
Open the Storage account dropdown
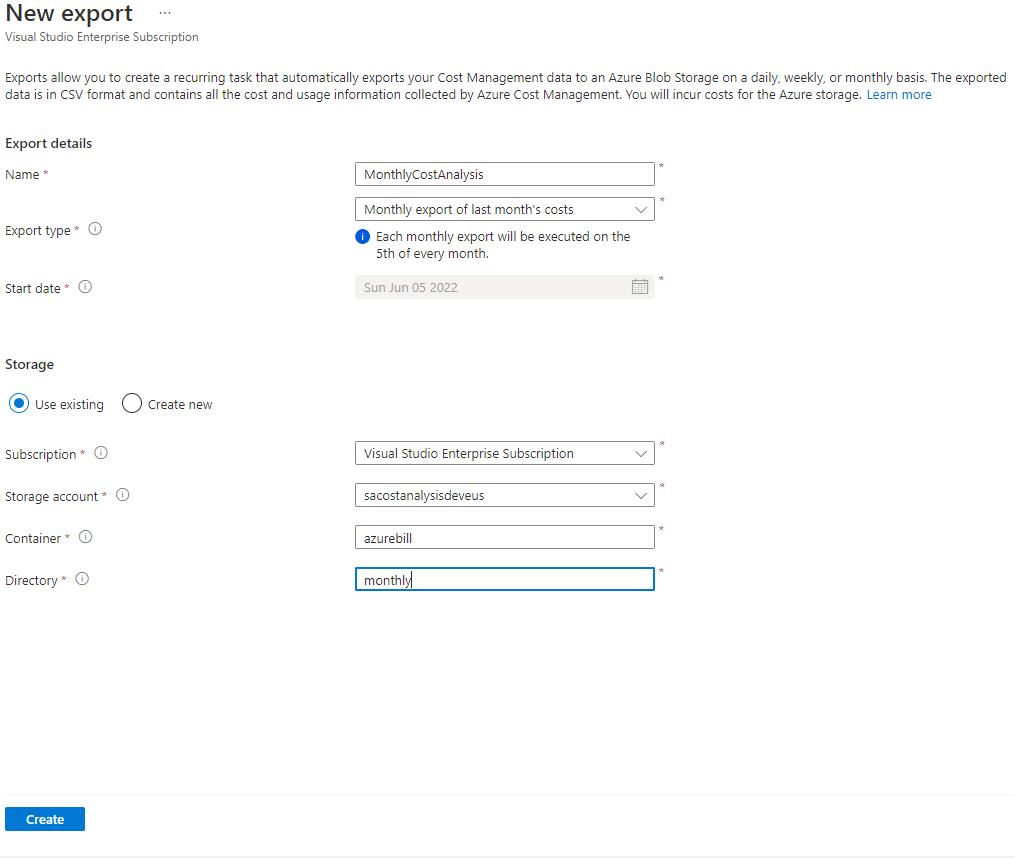click(x=504, y=495)
